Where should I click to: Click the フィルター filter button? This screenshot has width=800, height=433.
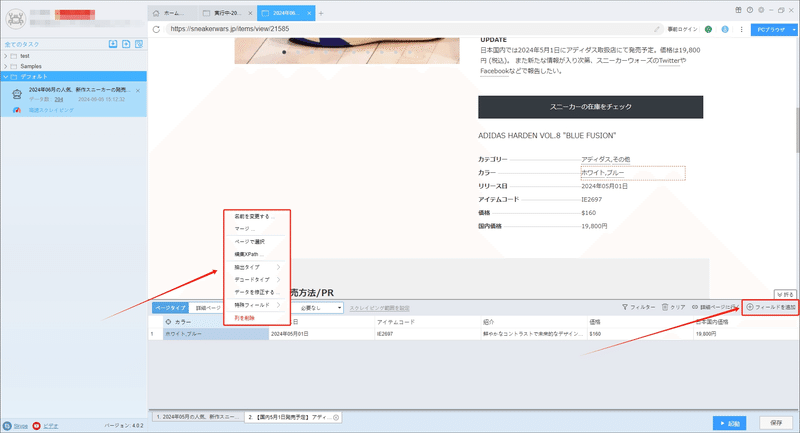pos(638,307)
